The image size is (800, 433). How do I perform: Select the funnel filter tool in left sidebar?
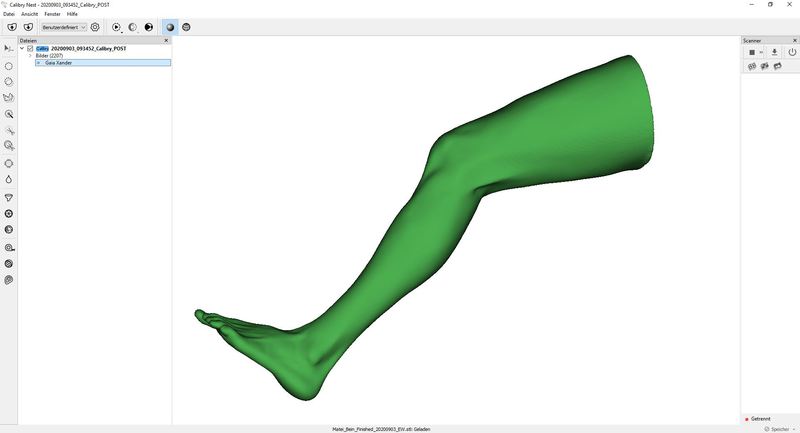9,197
